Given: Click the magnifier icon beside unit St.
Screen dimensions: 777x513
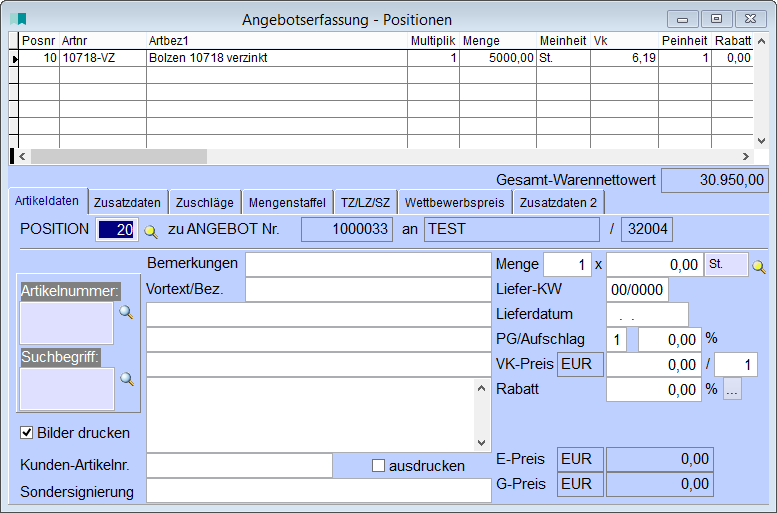Looking at the screenshot, I should 759,266.
